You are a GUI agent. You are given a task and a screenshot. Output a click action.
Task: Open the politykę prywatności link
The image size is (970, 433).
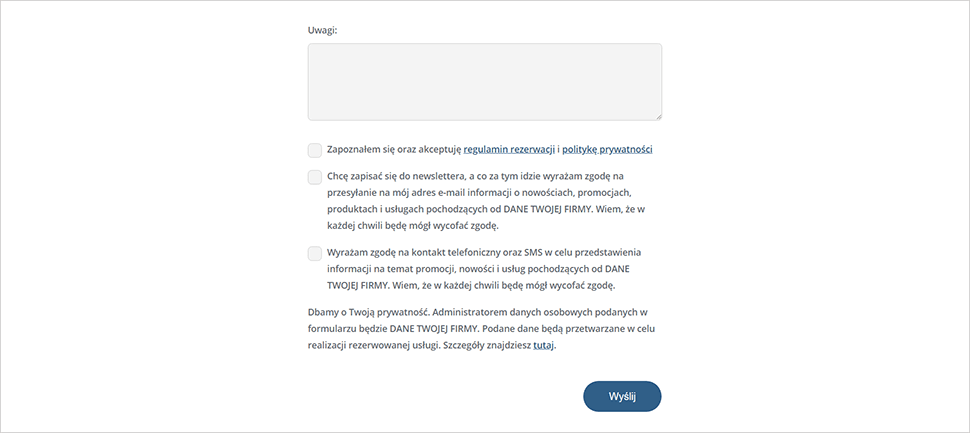[607, 149]
